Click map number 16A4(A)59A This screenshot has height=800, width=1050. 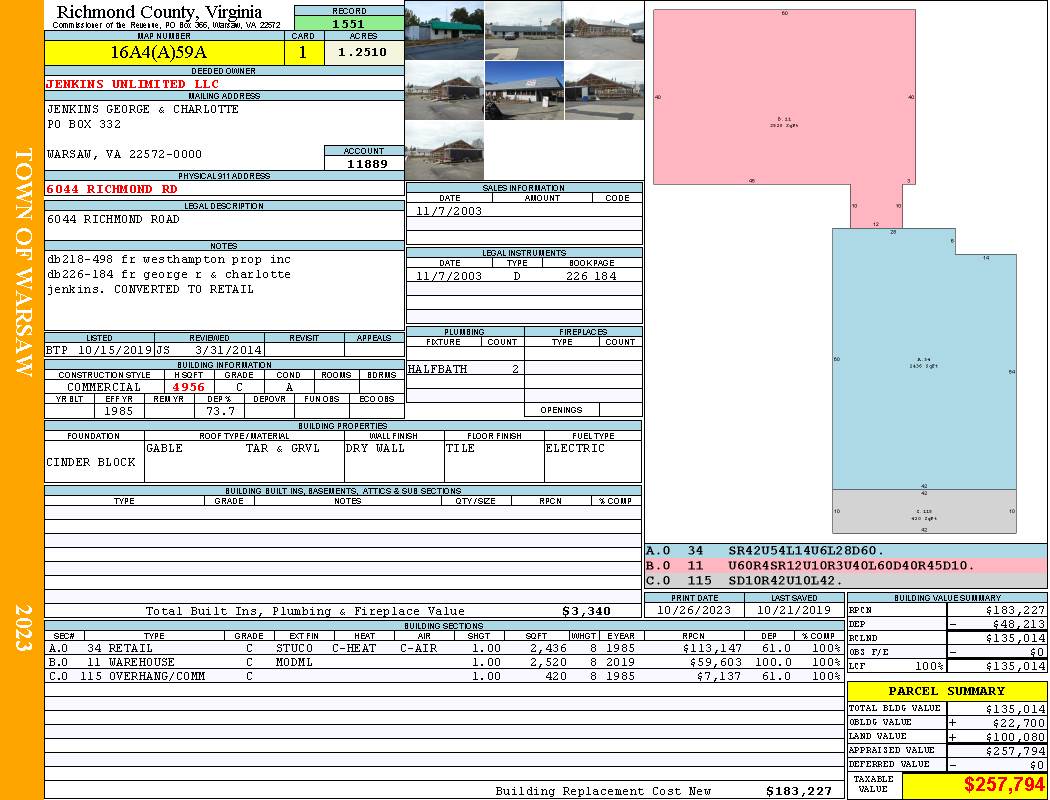[159, 52]
